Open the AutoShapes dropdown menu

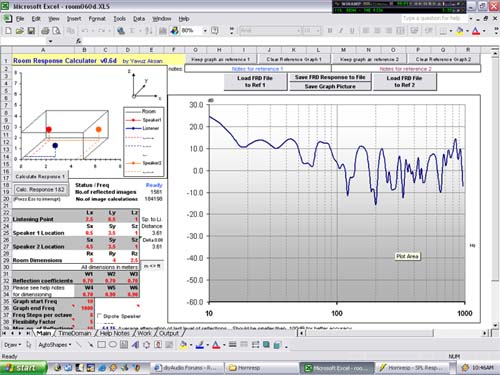tap(55, 345)
